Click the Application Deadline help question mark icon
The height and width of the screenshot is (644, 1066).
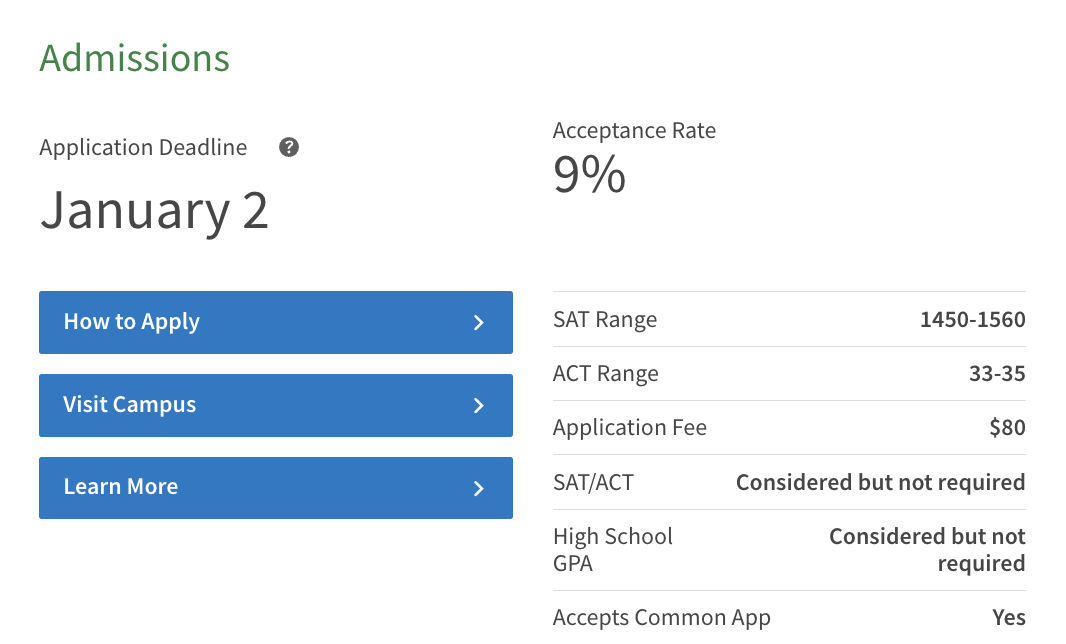[x=289, y=147]
